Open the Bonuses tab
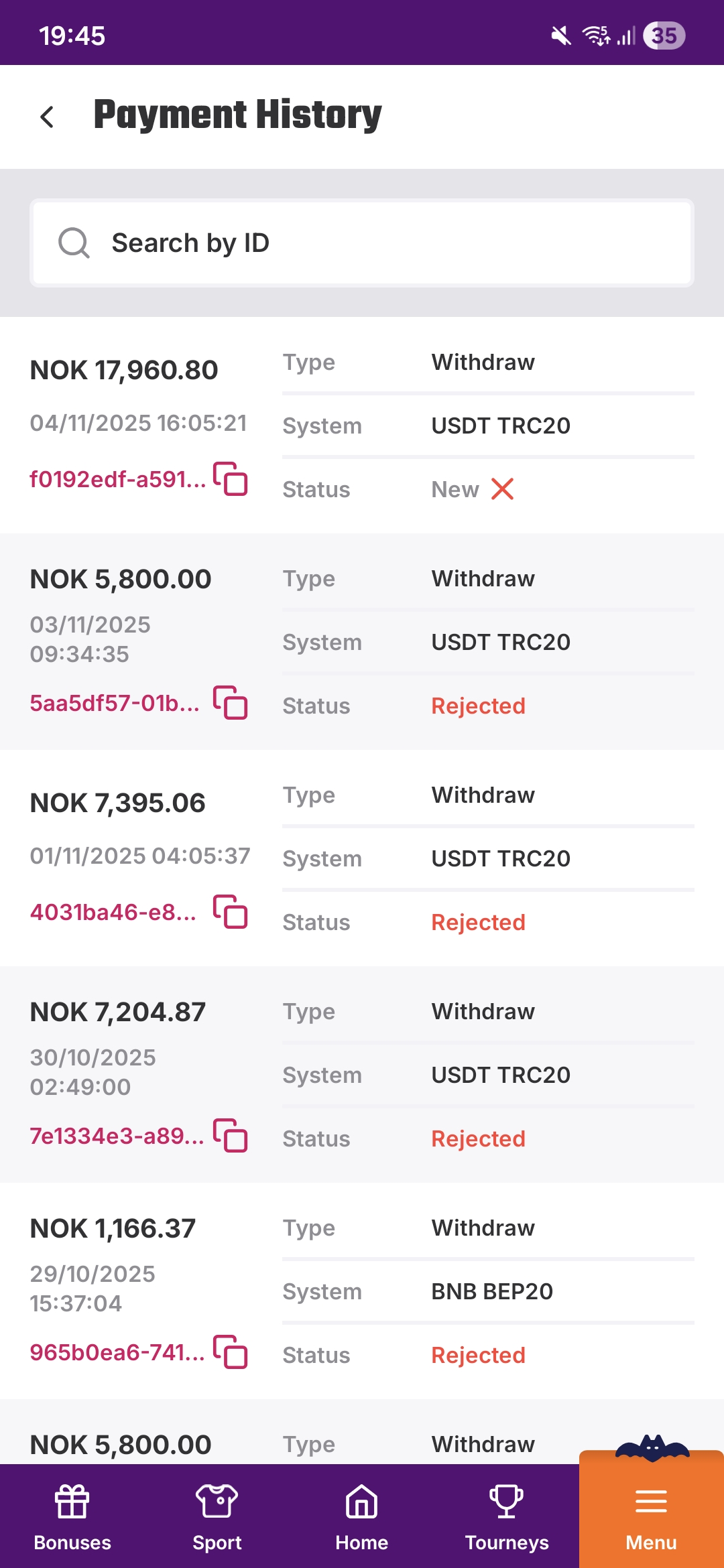The height and width of the screenshot is (1568, 724). [72, 1516]
